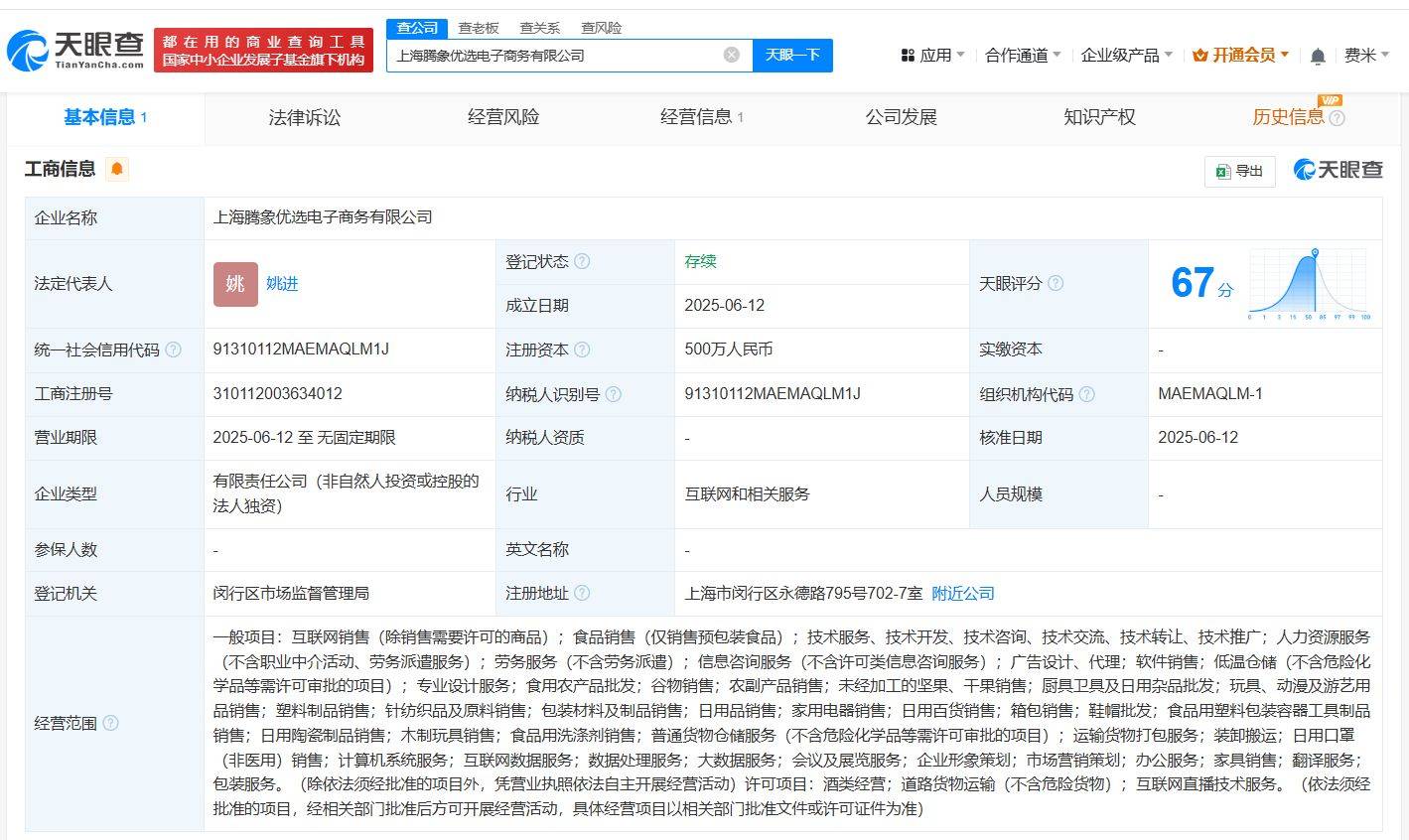Open the 基本信息 tab
1409x840 pixels.
point(105,117)
